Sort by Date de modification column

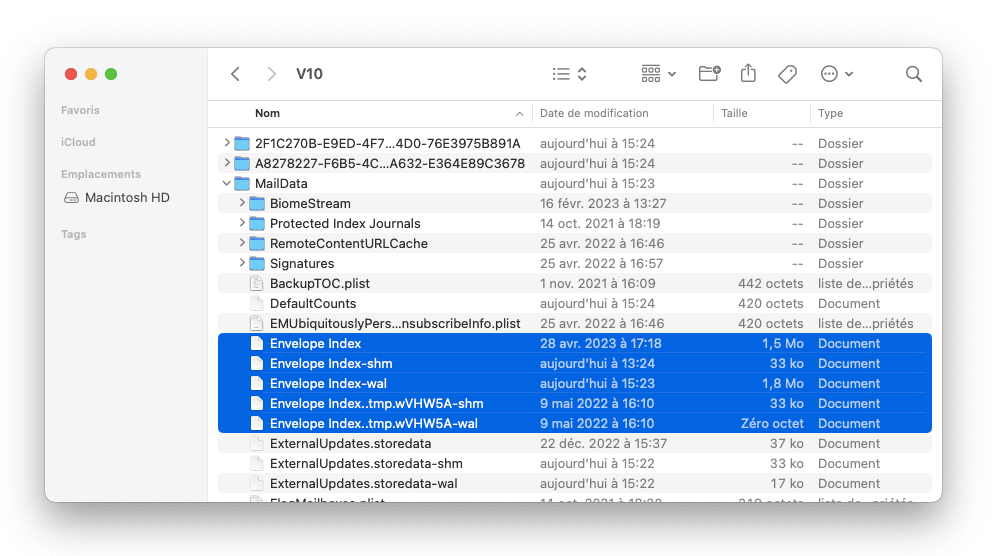[x=594, y=114]
